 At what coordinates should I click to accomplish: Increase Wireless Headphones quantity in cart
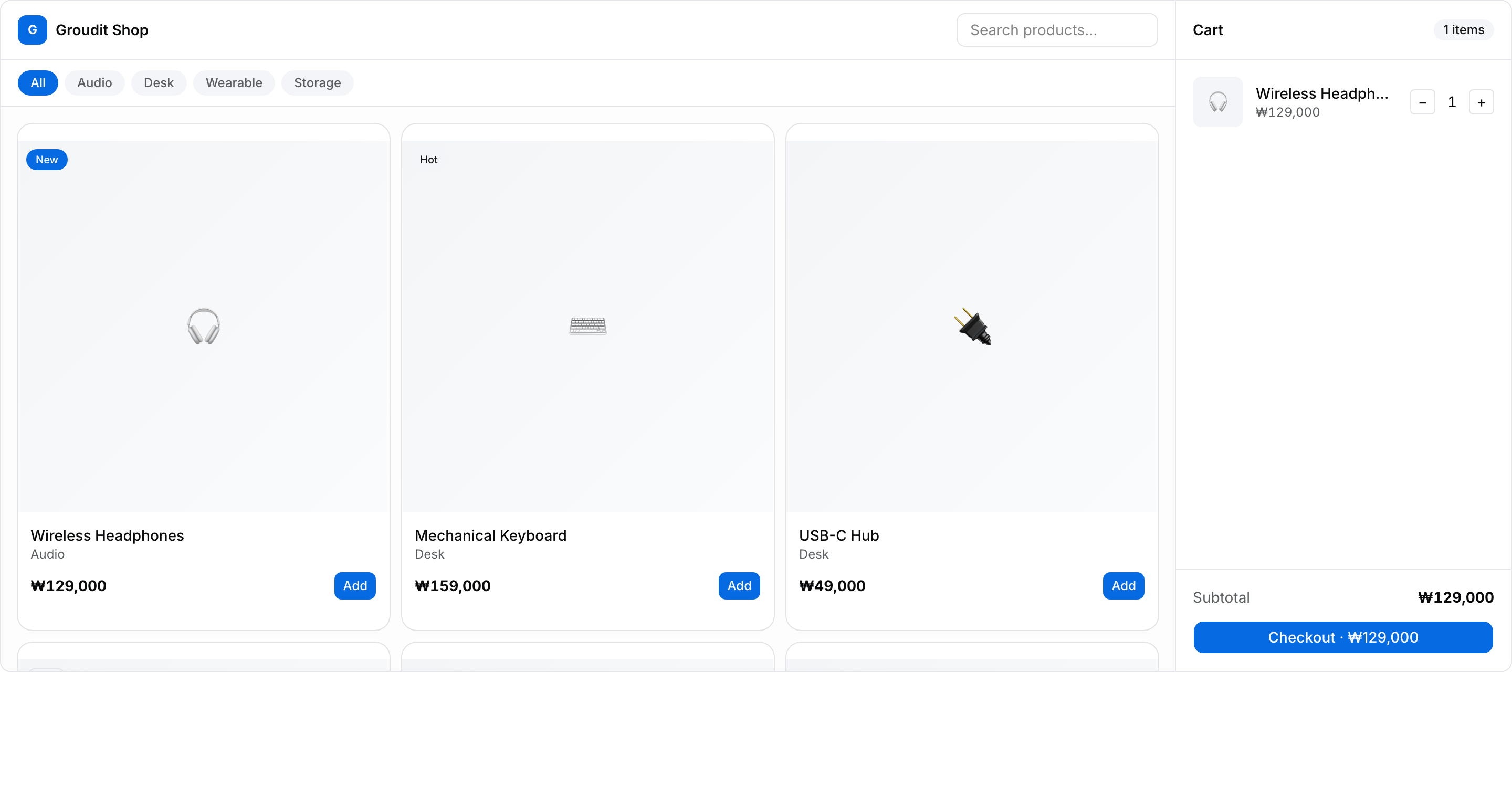tap(1481, 102)
